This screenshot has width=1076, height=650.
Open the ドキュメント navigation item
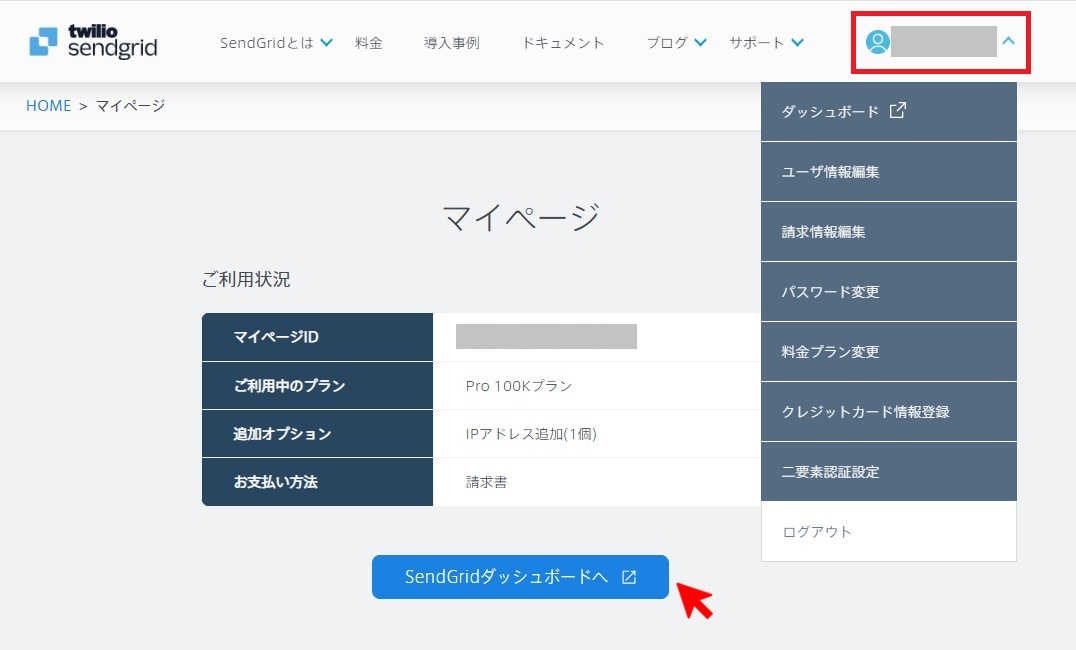click(562, 43)
